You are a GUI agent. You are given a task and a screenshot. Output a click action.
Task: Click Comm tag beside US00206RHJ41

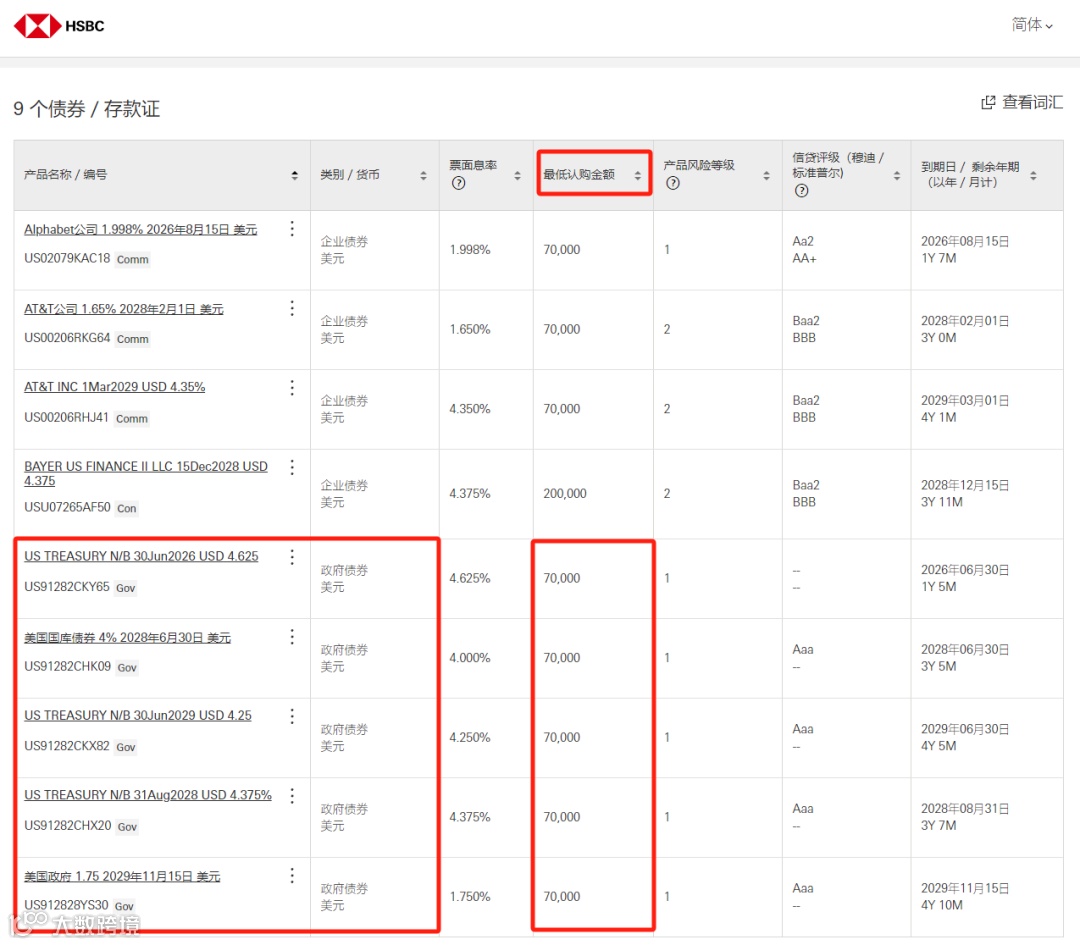tap(132, 419)
